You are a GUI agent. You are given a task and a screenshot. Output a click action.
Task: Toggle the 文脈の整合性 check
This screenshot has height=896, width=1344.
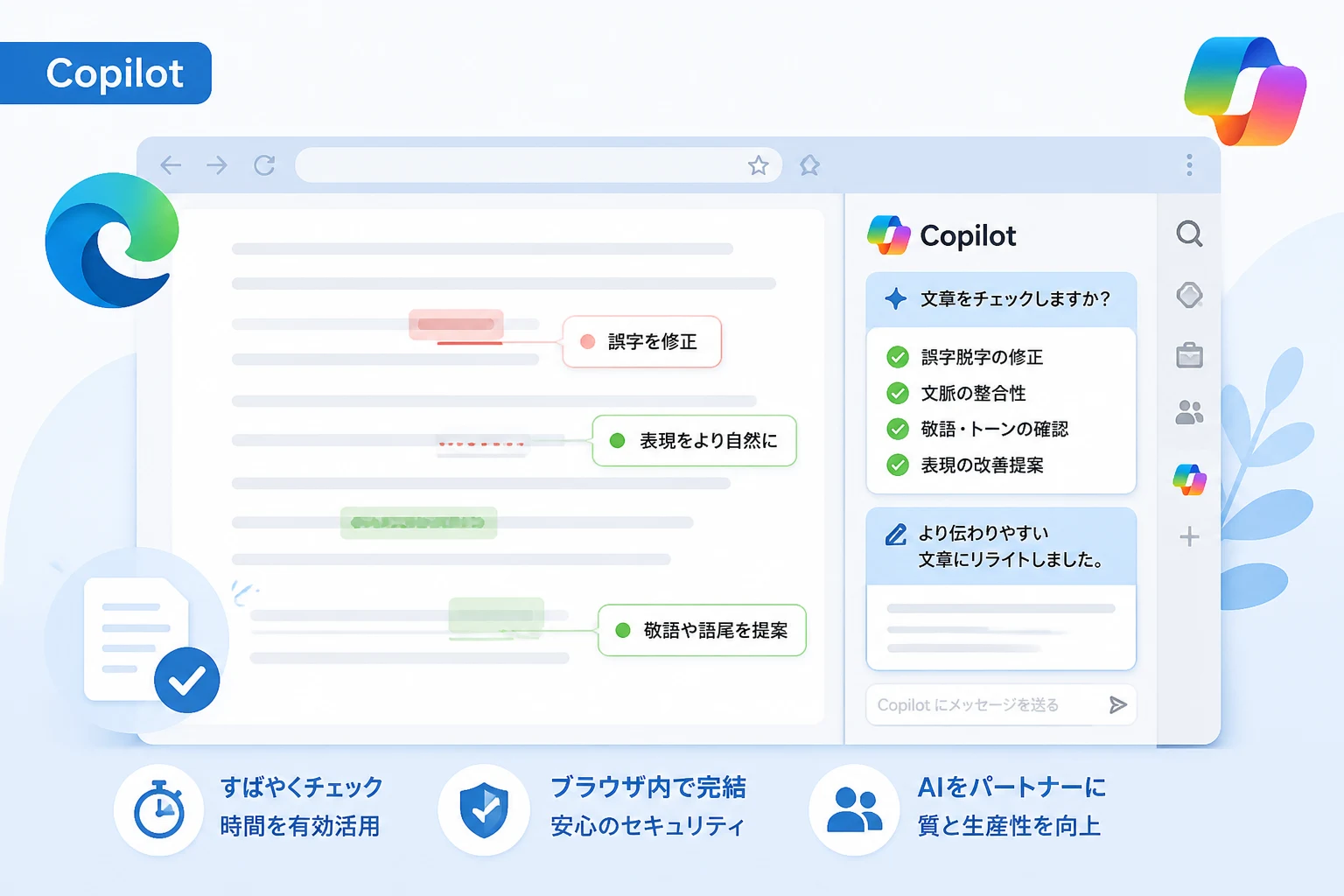point(898,393)
